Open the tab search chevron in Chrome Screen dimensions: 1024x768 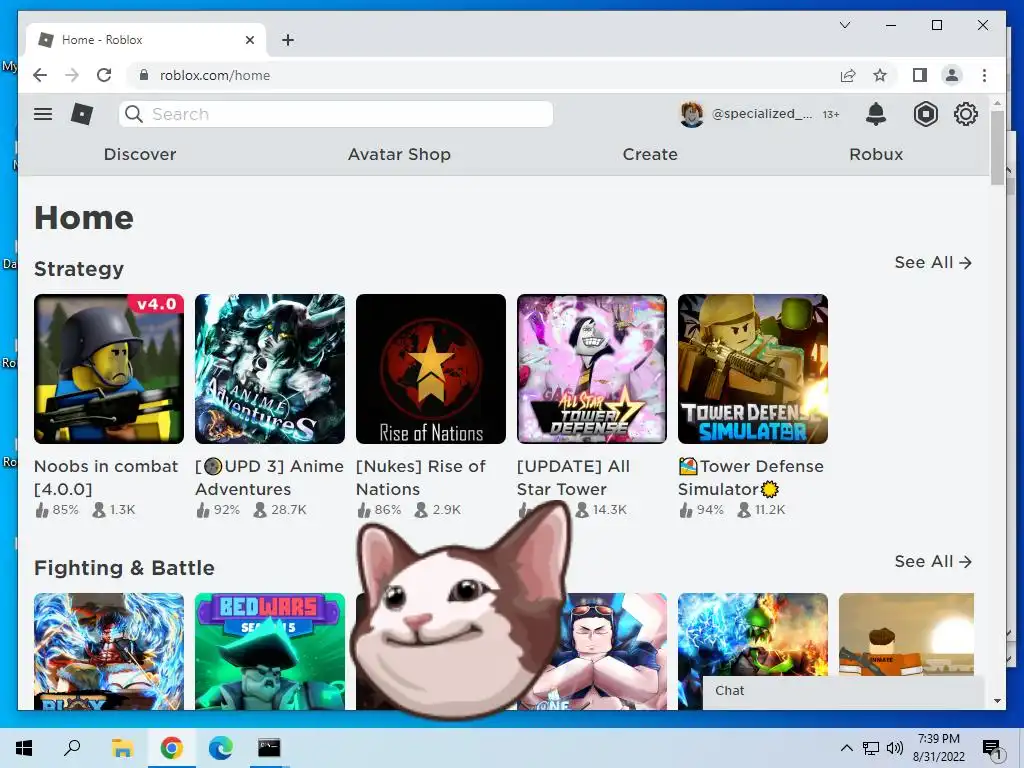[x=844, y=25]
